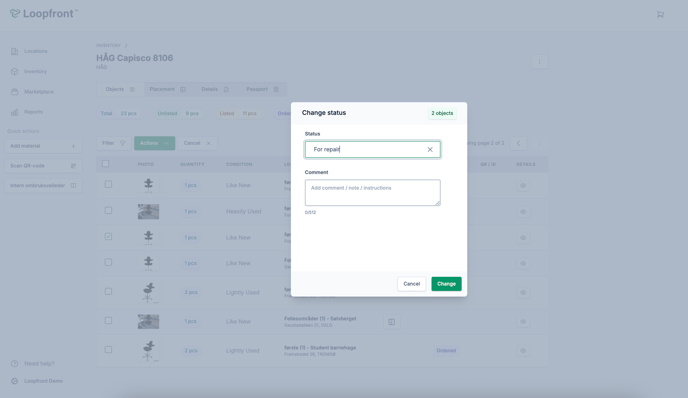The width and height of the screenshot is (688, 398).
Task: Click the INVENTORY breadcrumb link
Action: click(108, 46)
